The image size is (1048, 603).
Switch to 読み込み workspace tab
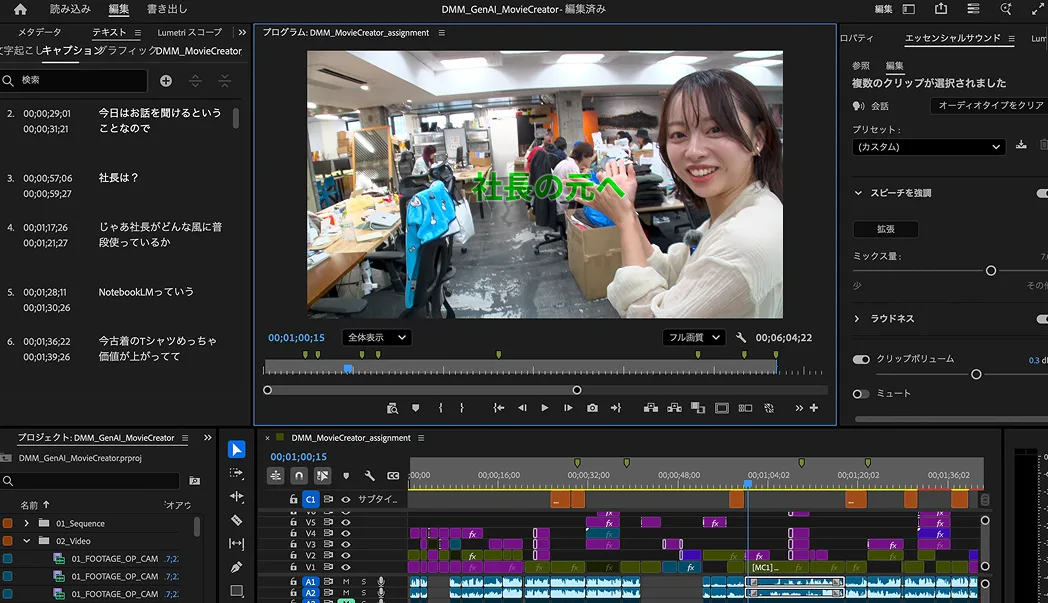pos(70,9)
